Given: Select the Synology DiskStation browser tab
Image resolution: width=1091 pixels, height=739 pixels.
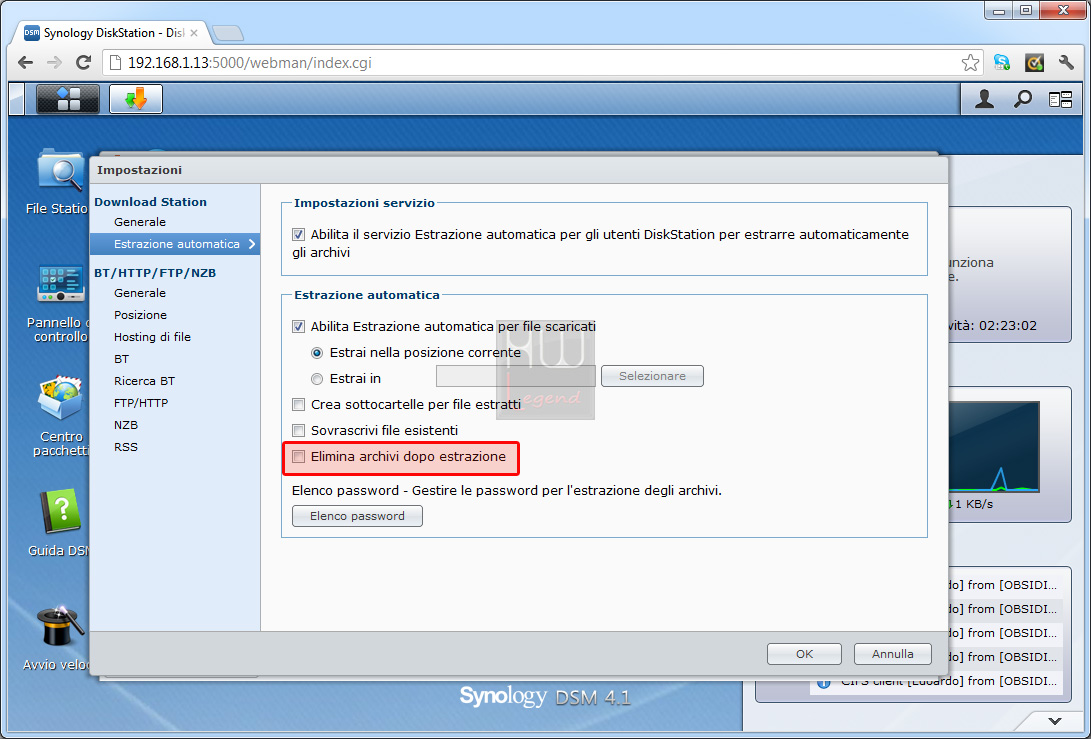Looking at the screenshot, I should (111, 33).
